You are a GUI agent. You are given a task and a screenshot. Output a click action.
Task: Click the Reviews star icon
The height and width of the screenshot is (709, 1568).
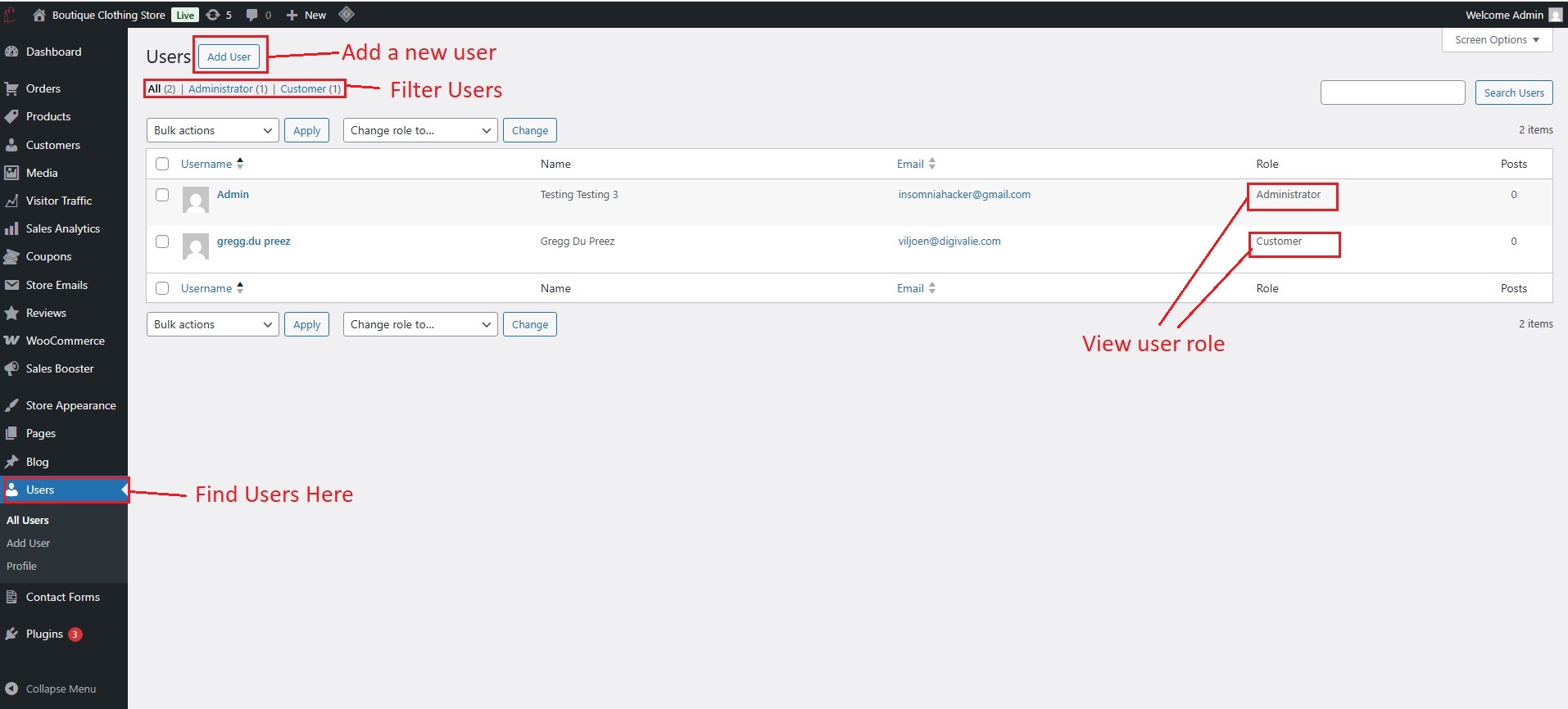tap(11, 313)
